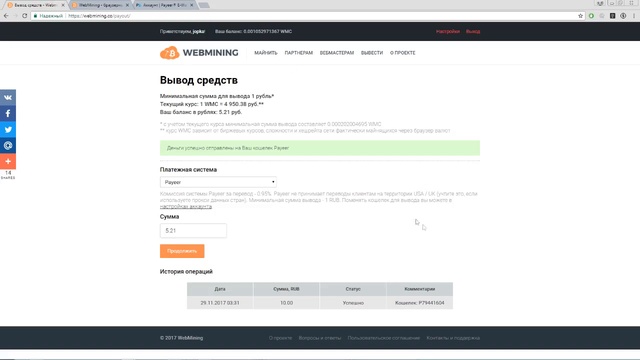
Task: Share via Mail.ru @ sidebar icon
Action: (8, 145)
